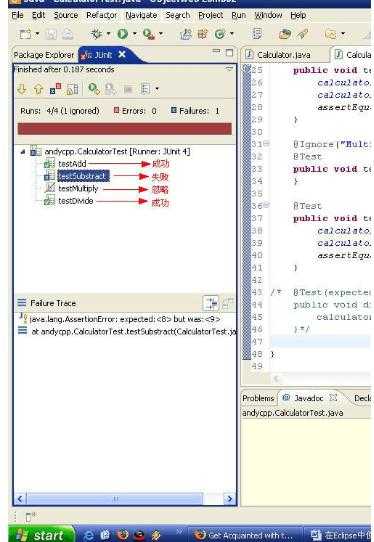
Task: Close the Javadoc tab
Action: pyautogui.click(x=333, y=398)
